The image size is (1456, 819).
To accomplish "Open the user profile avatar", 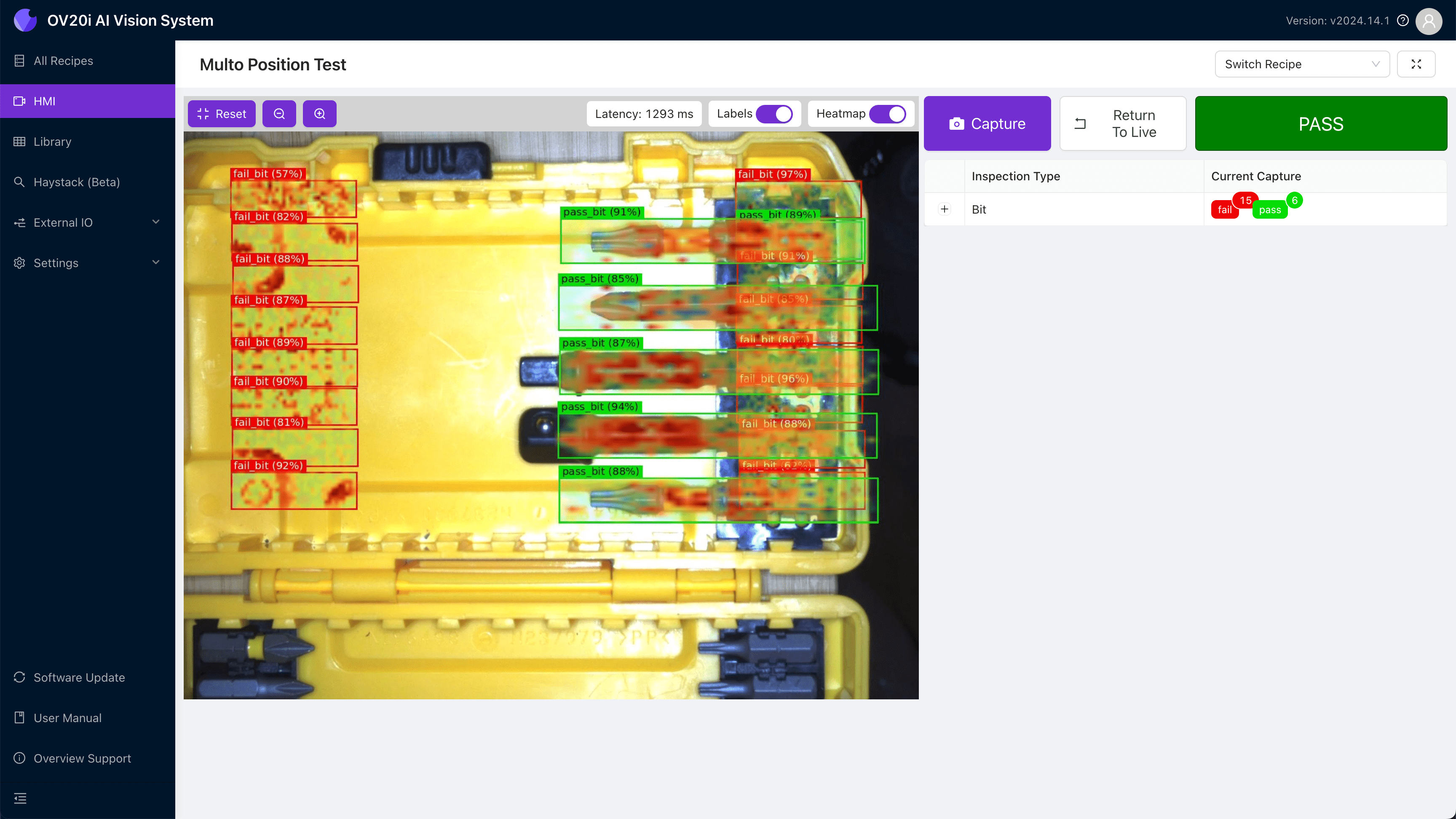I will point(1429,21).
